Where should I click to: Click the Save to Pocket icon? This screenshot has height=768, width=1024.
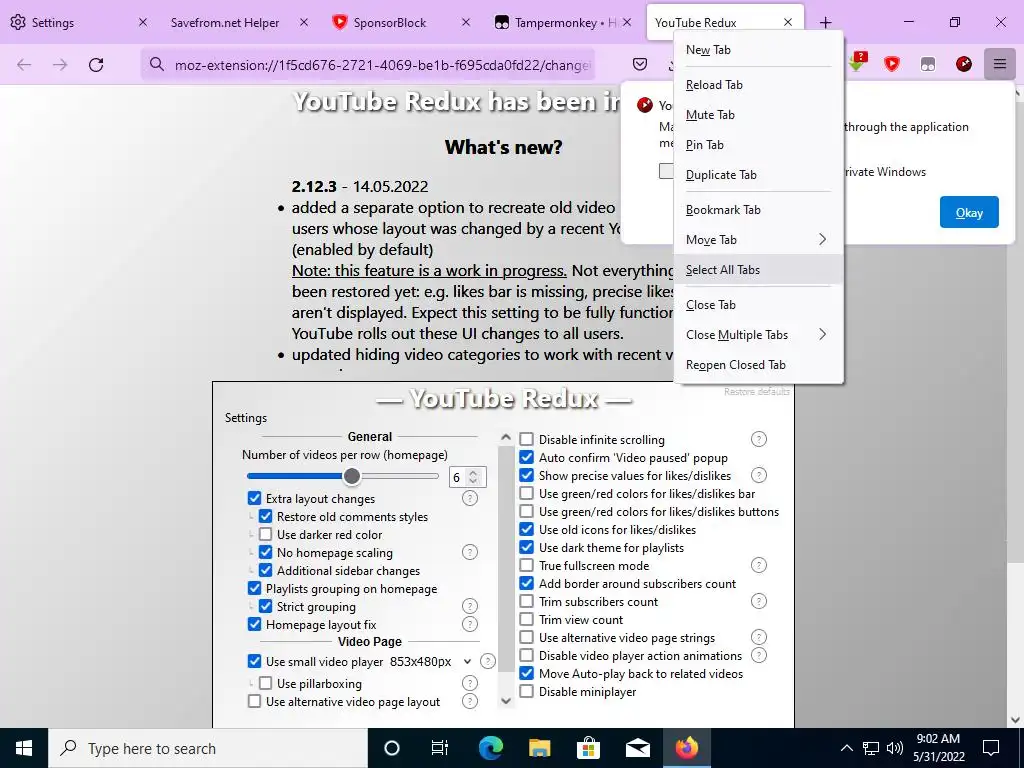coord(640,64)
